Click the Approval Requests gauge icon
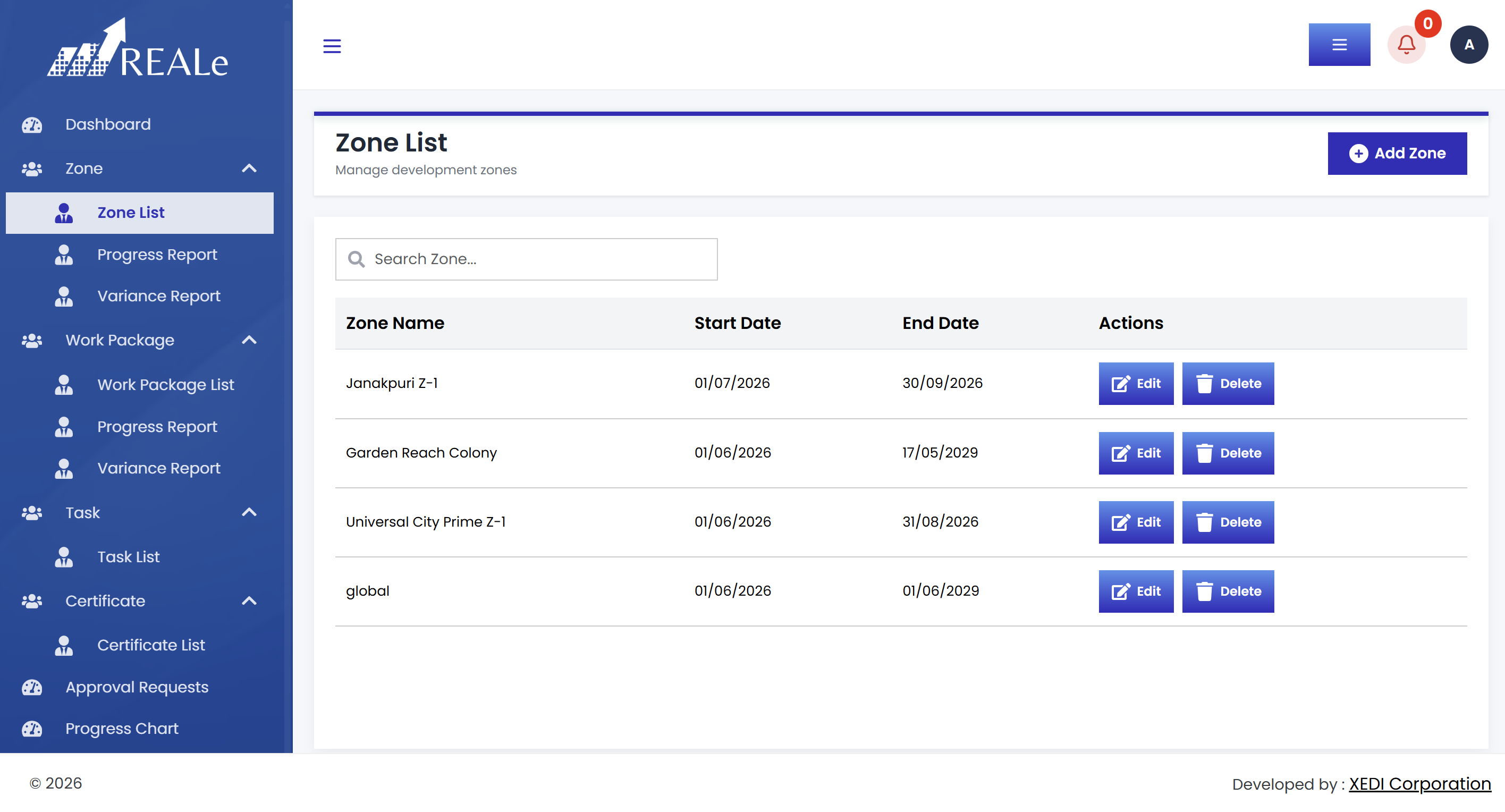Image resolution: width=1505 pixels, height=812 pixels. (31, 688)
